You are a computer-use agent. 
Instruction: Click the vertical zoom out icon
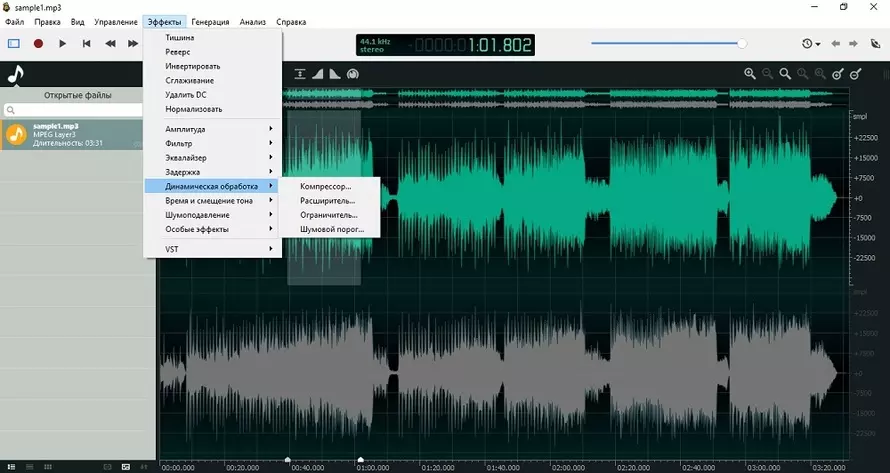[x=856, y=74]
